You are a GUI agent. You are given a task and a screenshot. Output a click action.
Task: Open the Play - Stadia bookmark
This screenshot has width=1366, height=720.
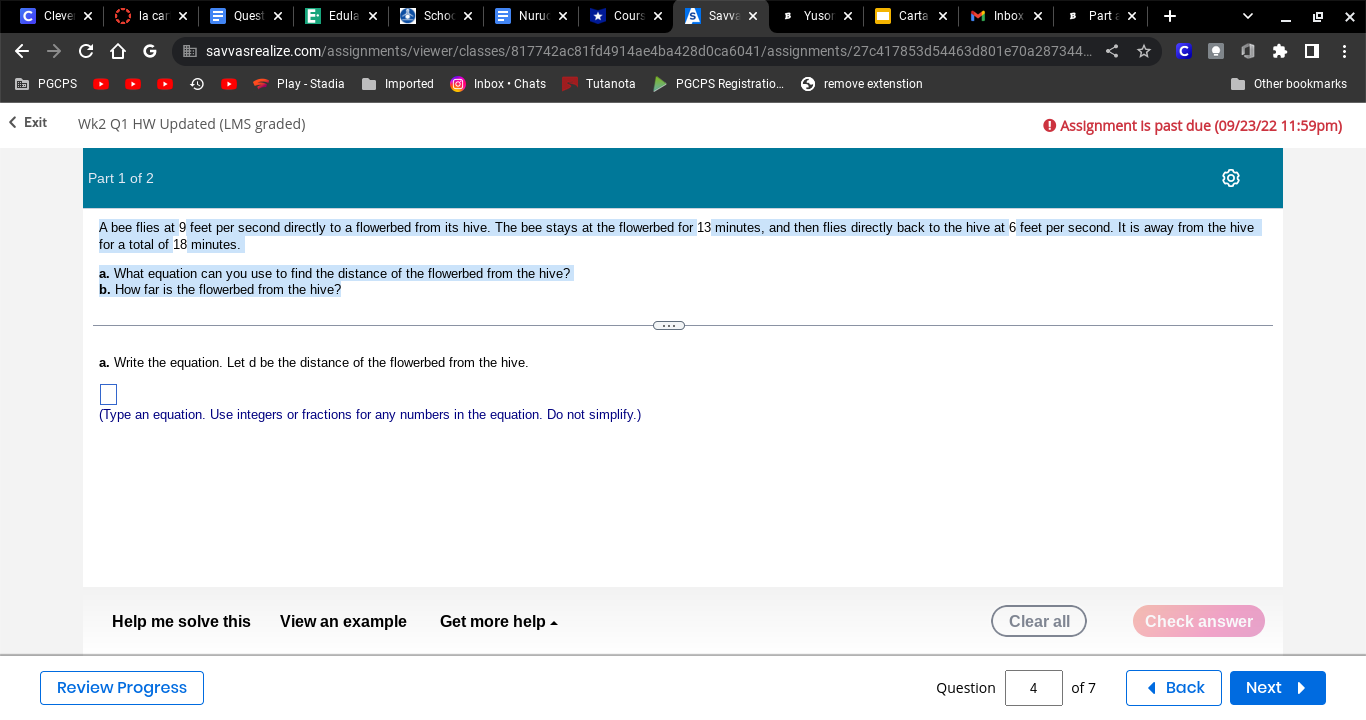[298, 84]
